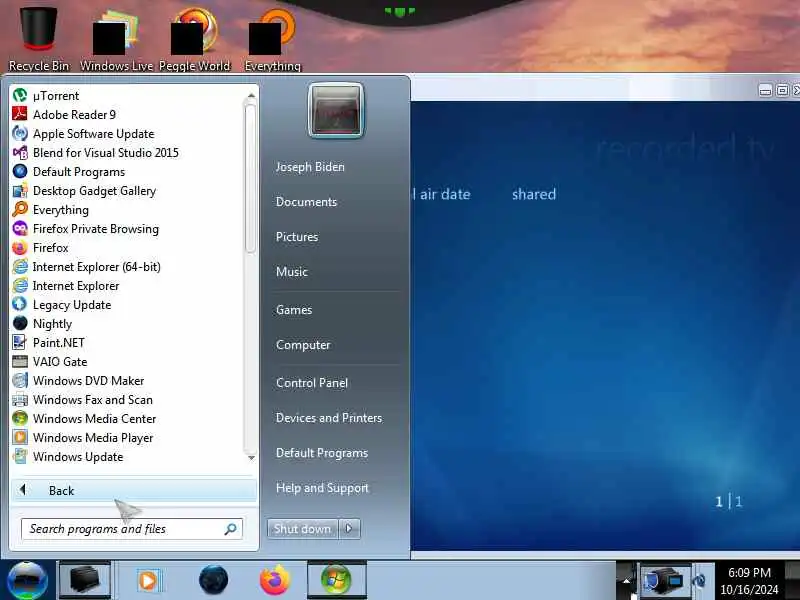Screen dimensions: 800x600
Task: Expand Shut down options arrow
Action: 349,529
